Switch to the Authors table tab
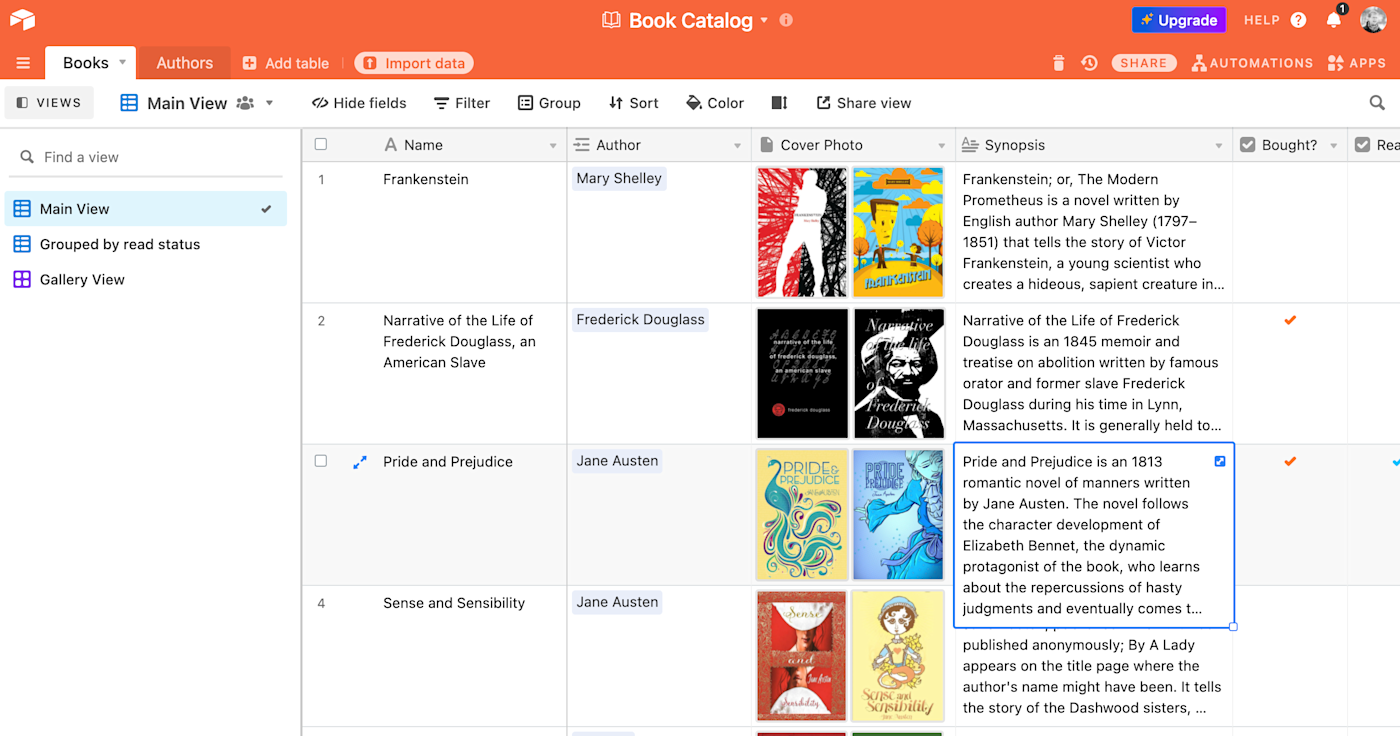Image resolution: width=1400 pixels, height=736 pixels. click(185, 63)
